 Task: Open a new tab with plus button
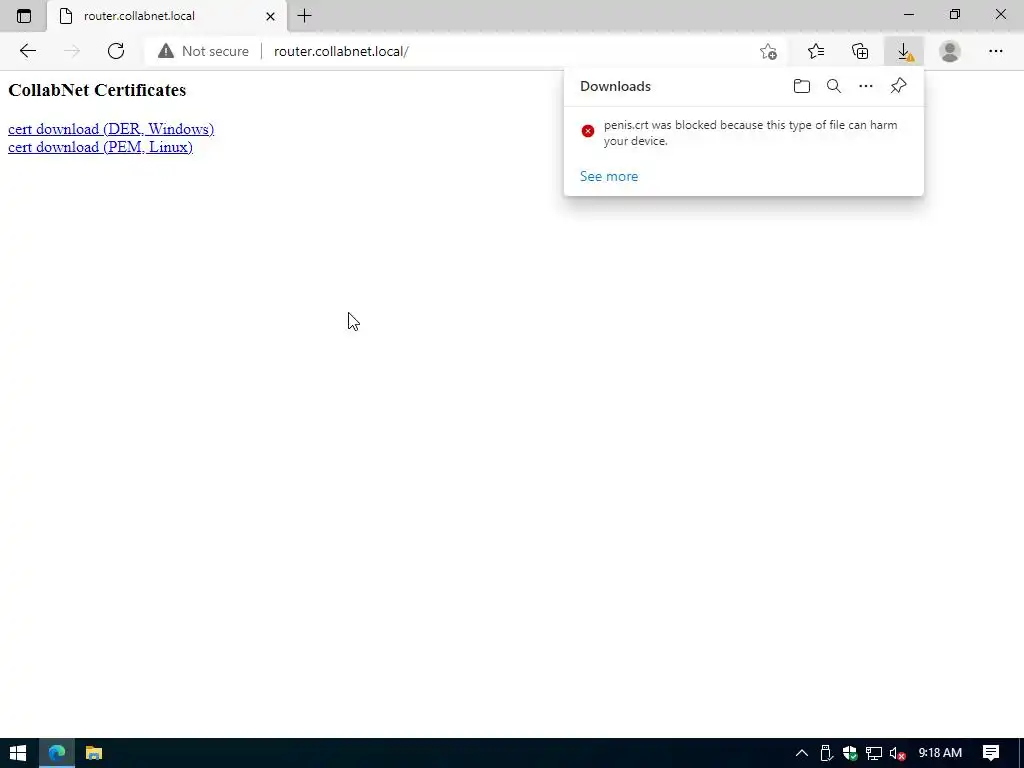pyautogui.click(x=304, y=16)
